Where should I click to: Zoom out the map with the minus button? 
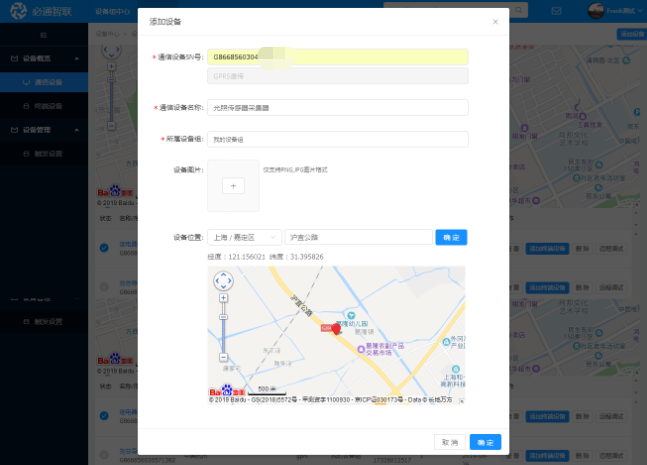(x=223, y=357)
